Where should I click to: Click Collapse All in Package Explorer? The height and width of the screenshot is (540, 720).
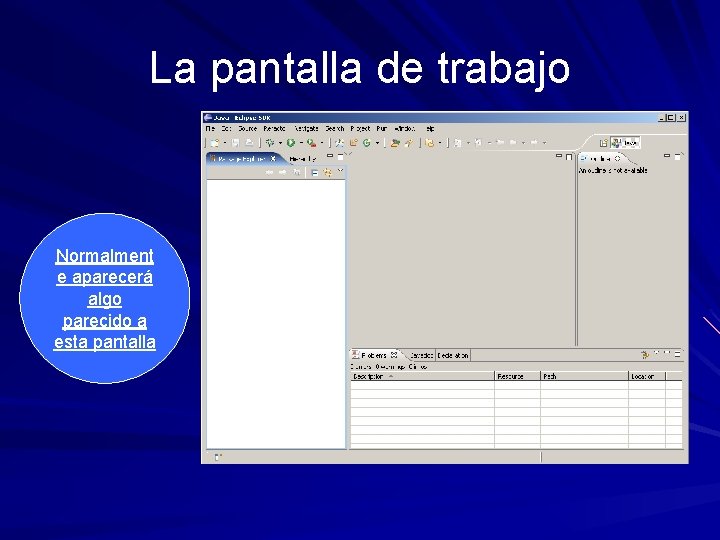315,173
